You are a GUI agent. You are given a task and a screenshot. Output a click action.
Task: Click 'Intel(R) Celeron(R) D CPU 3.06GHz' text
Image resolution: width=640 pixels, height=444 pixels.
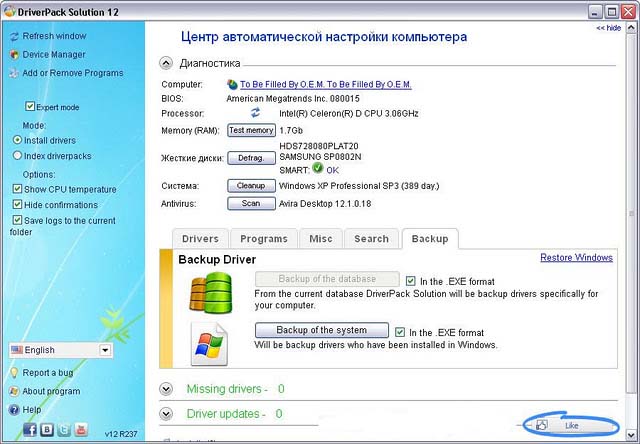click(x=349, y=113)
